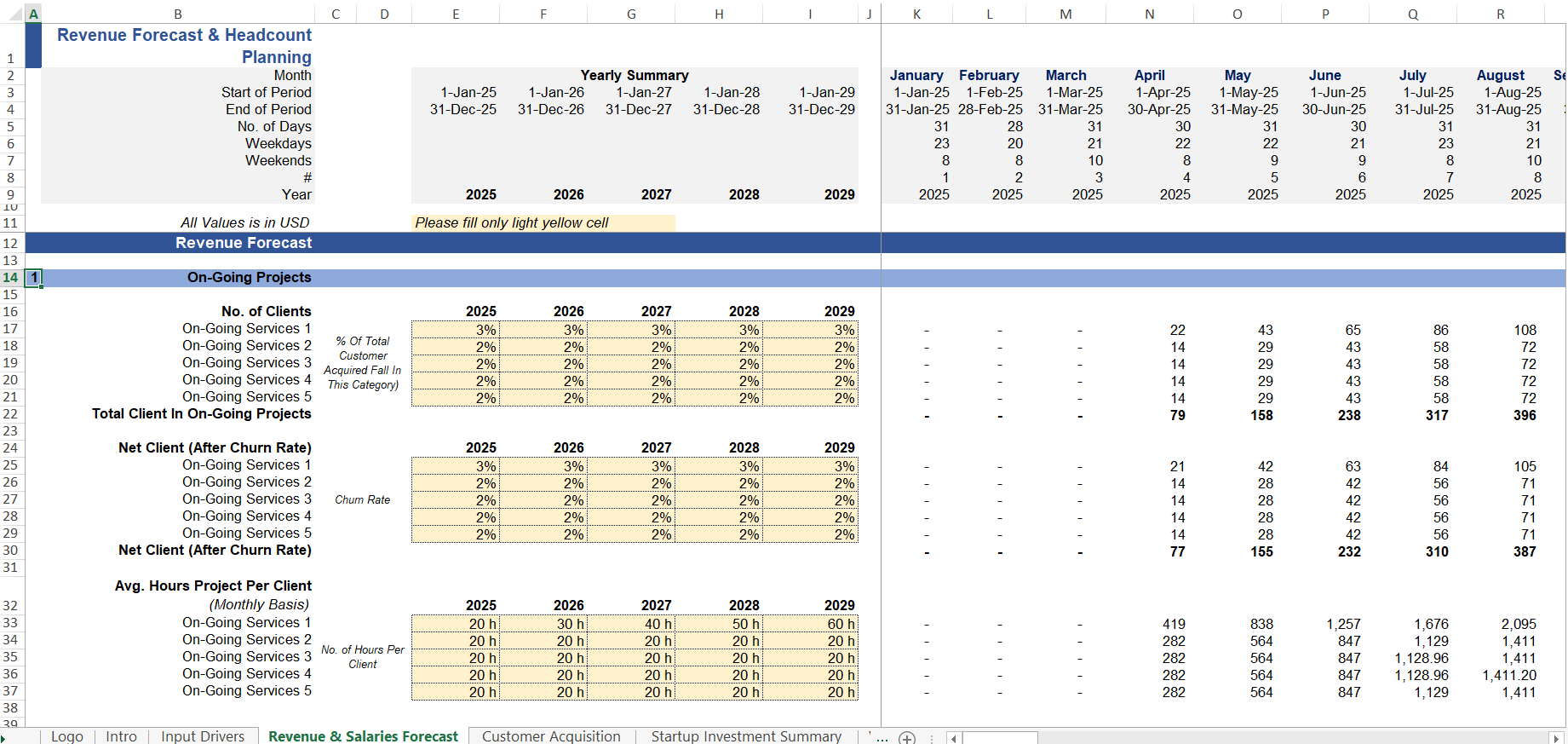
Task: Switch to the Intro sheet tab
Action: (x=121, y=736)
